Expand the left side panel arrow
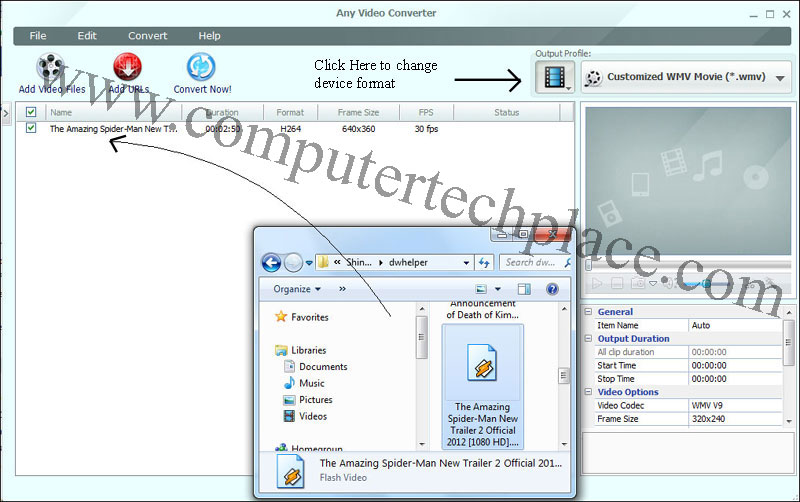 pyautogui.click(x=6, y=113)
